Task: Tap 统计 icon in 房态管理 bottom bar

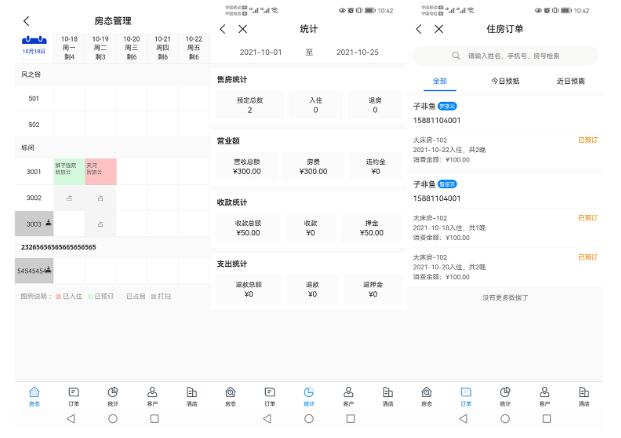Action: (x=112, y=395)
